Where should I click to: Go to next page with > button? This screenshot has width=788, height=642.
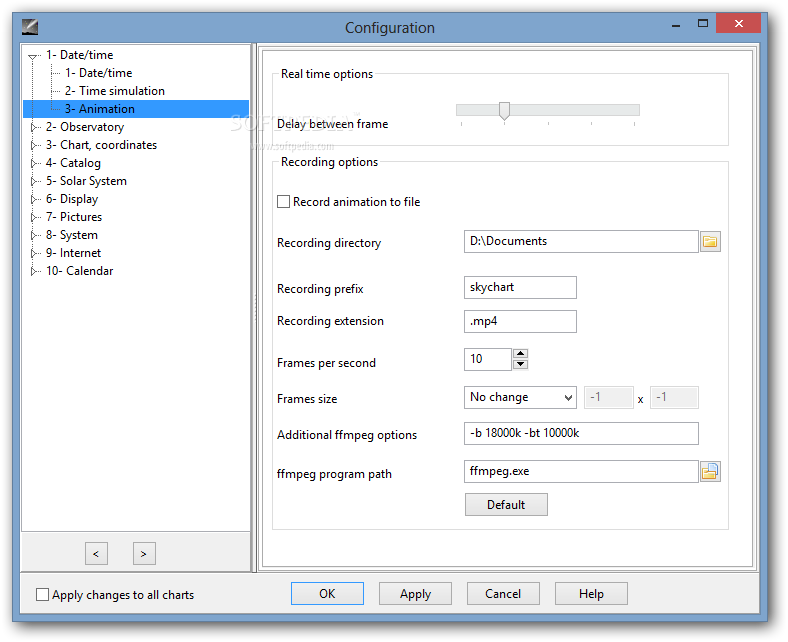coord(144,554)
